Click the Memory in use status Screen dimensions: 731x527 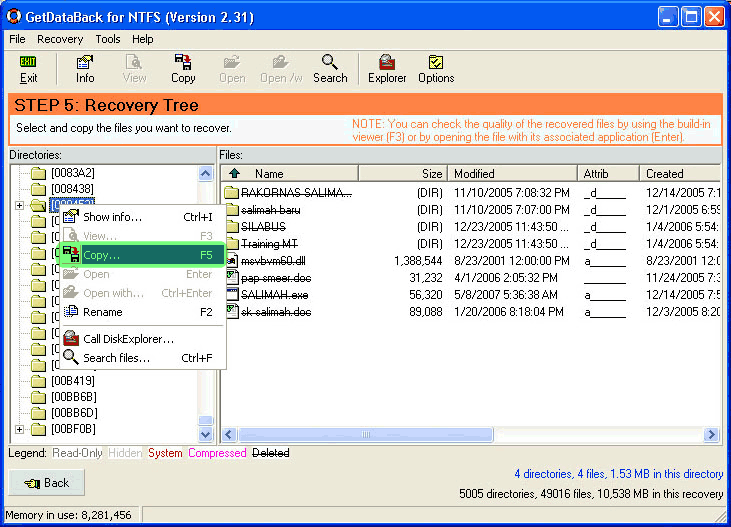point(69,515)
